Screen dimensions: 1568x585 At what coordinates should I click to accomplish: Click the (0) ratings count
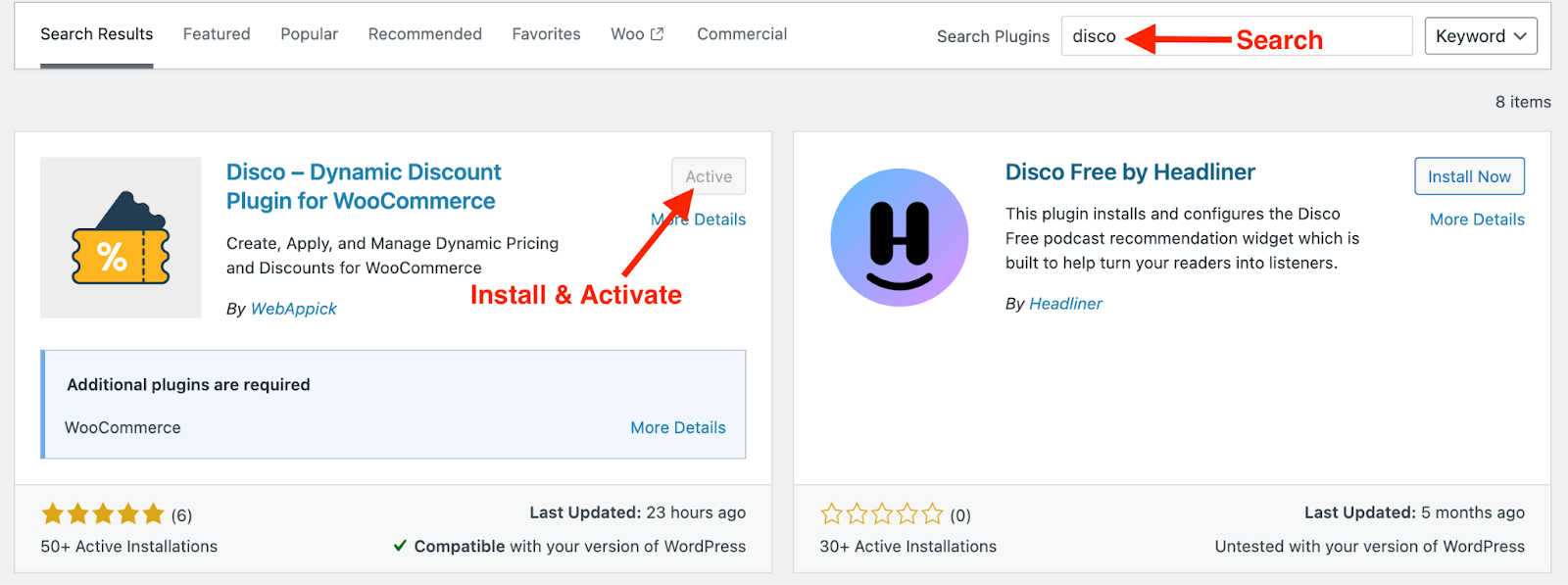(960, 515)
